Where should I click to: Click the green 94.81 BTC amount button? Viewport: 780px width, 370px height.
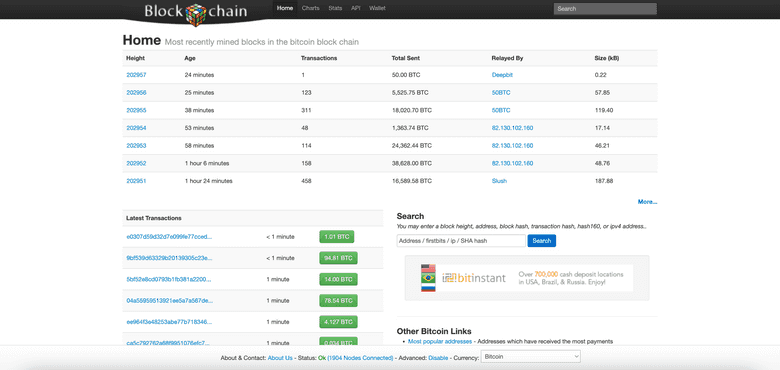(x=338, y=258)
